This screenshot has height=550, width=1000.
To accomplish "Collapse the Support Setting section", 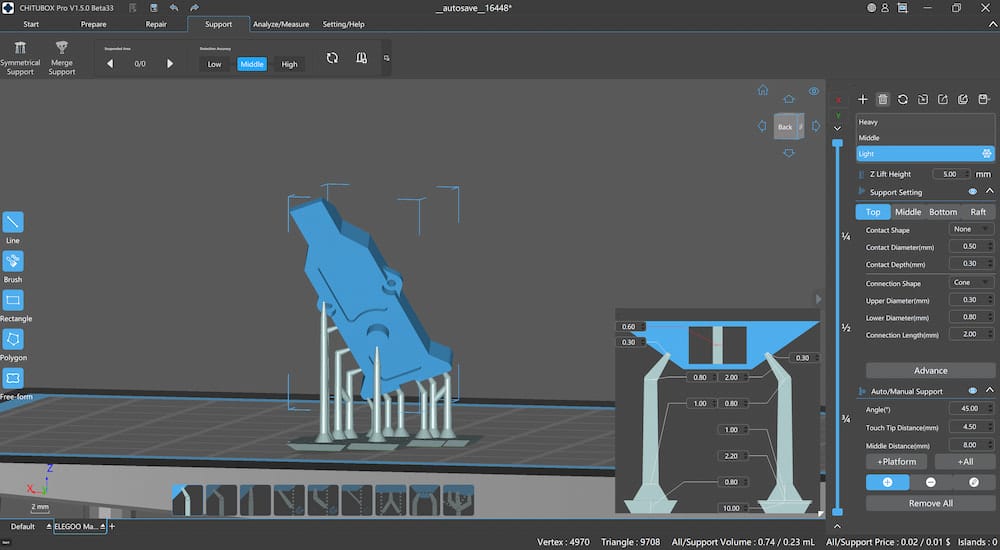I will click(989, 191).
